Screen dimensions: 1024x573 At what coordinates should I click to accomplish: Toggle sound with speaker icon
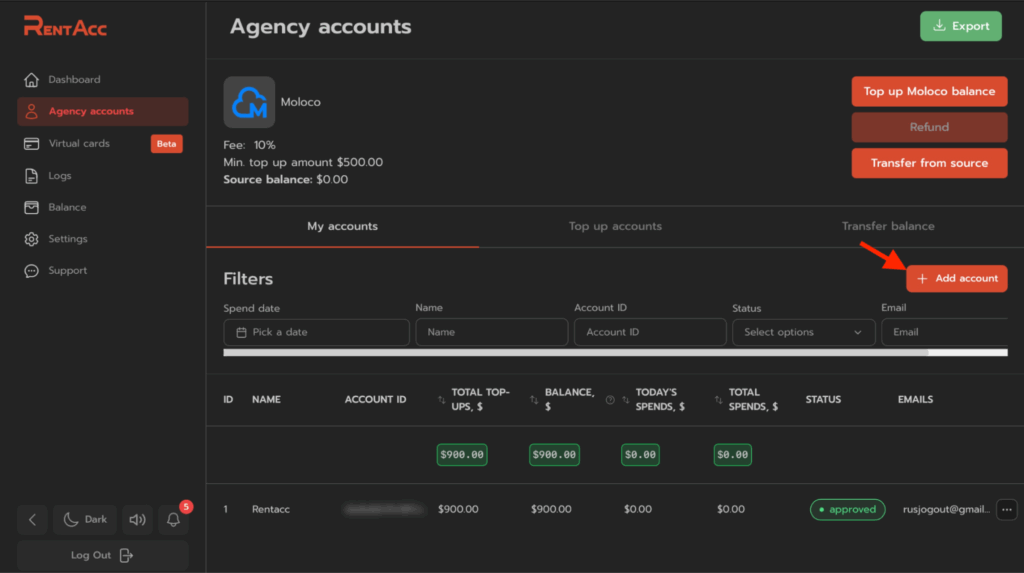pyautogui.click(x=137, y=519)
